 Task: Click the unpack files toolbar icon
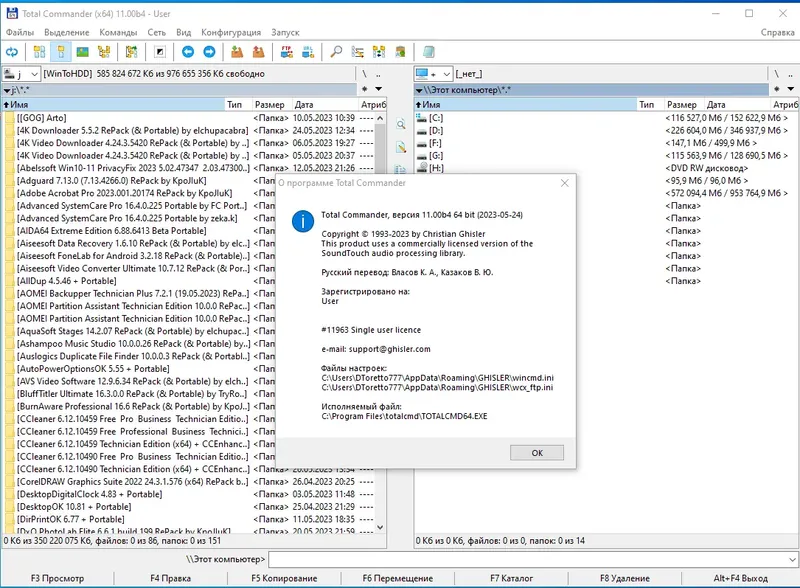tap(259, 52)
